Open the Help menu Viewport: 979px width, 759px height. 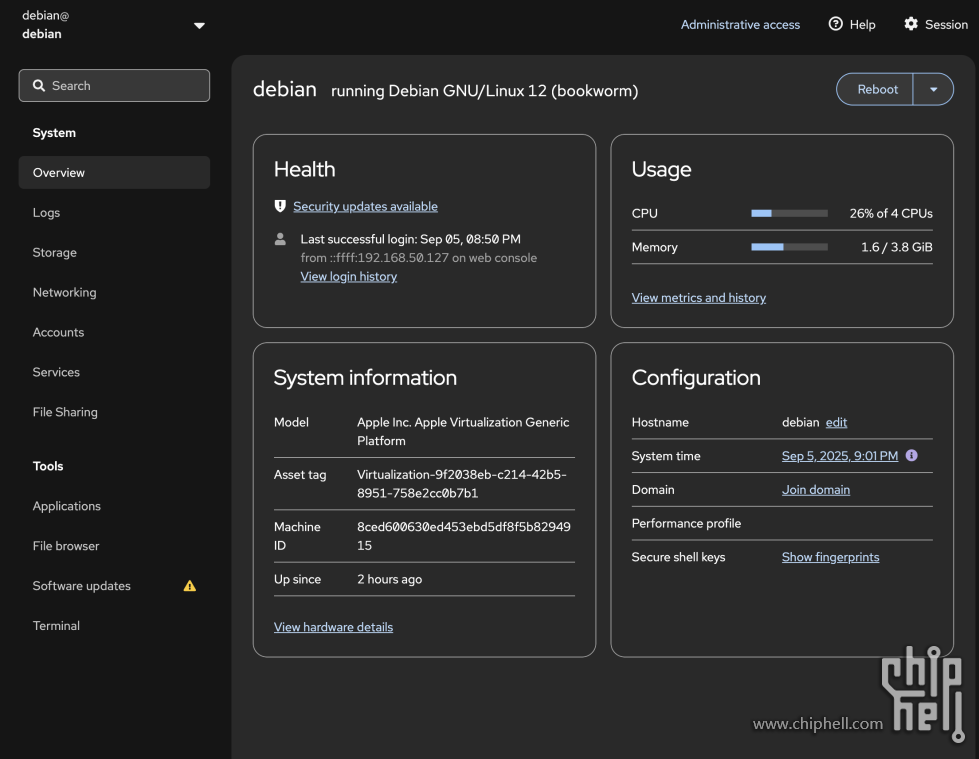pyautogui.click(x=852, y=24)
